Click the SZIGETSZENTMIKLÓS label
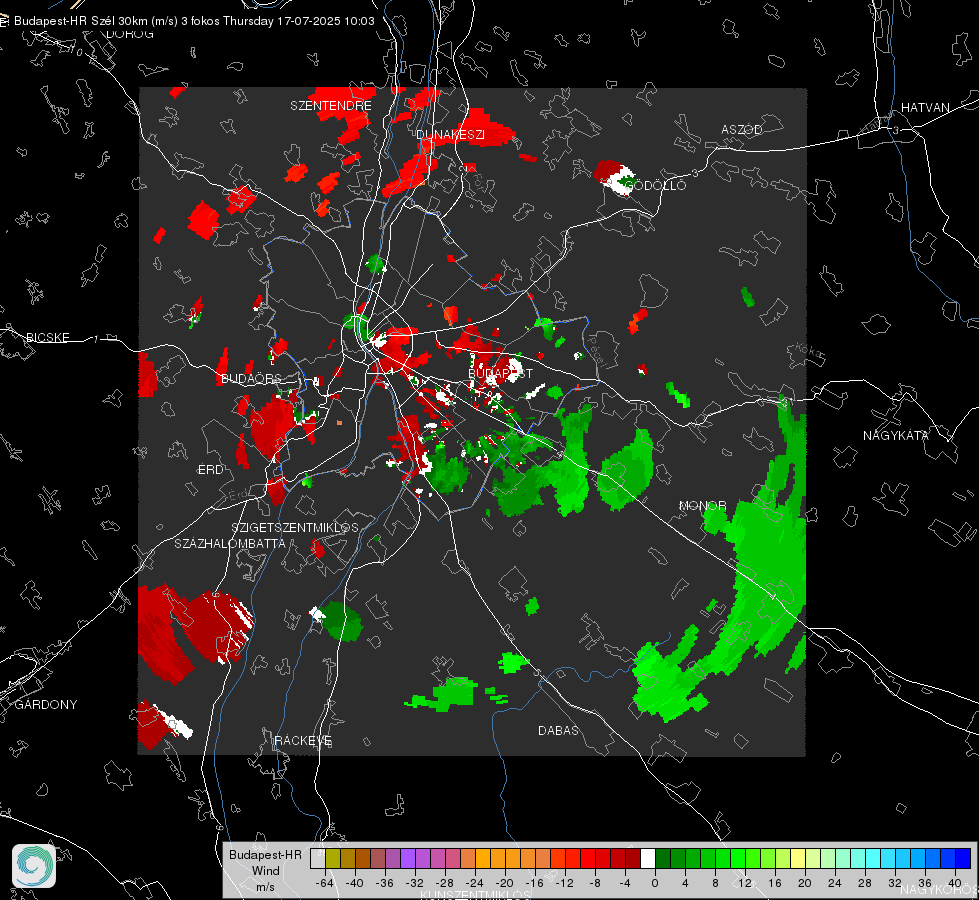This screenshot has width=979, height=900. 295,528
